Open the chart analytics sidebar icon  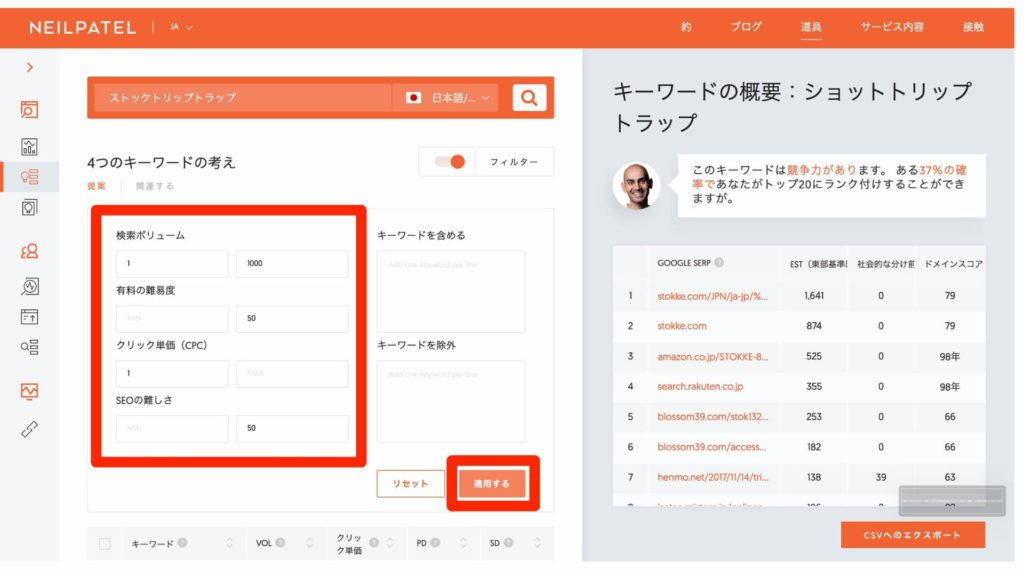coord(30,146)
